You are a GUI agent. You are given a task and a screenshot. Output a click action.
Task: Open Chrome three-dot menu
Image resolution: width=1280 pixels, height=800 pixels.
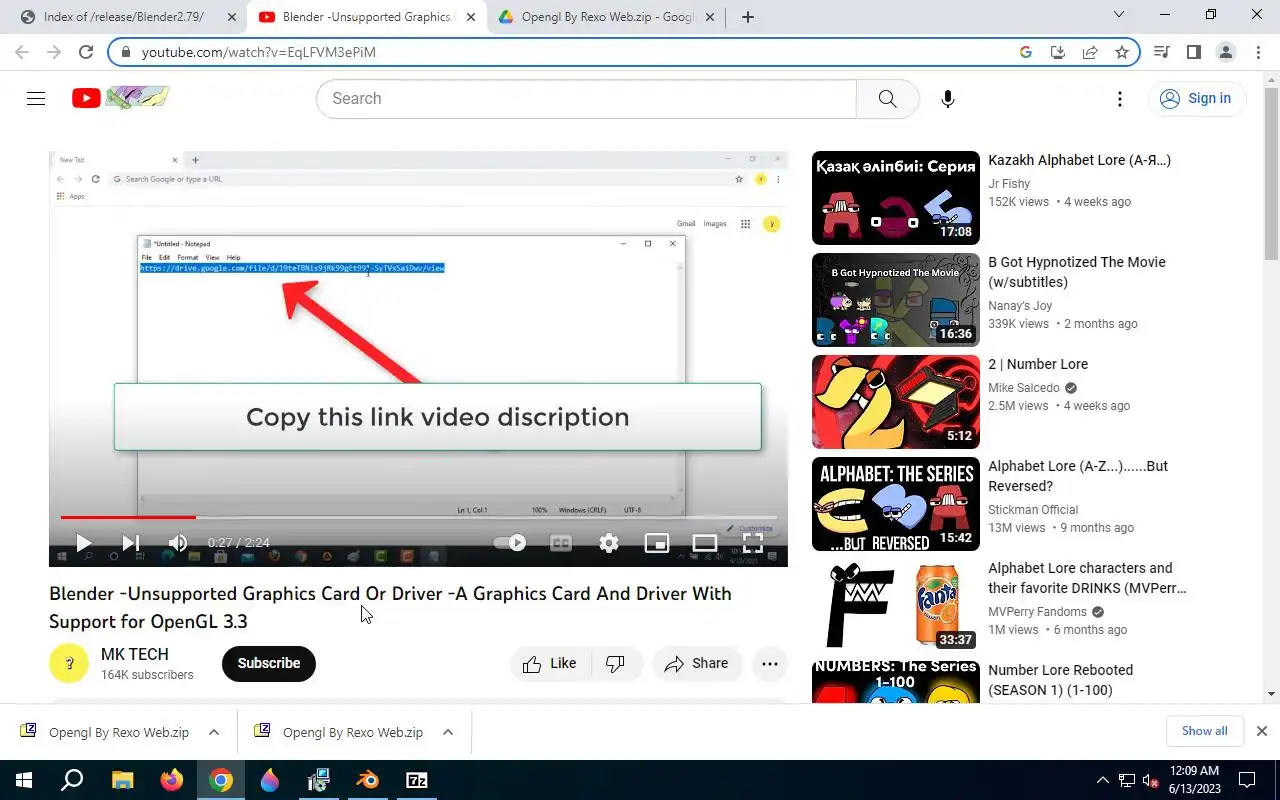pos(1257,52)
